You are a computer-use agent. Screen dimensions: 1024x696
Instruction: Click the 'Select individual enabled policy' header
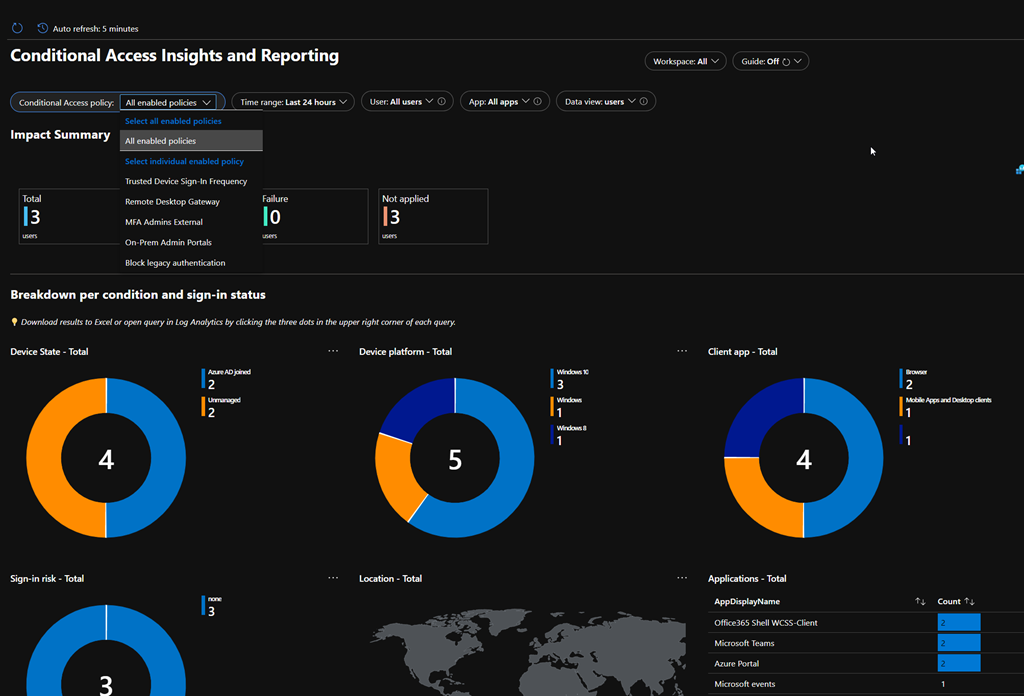(184, 161)
